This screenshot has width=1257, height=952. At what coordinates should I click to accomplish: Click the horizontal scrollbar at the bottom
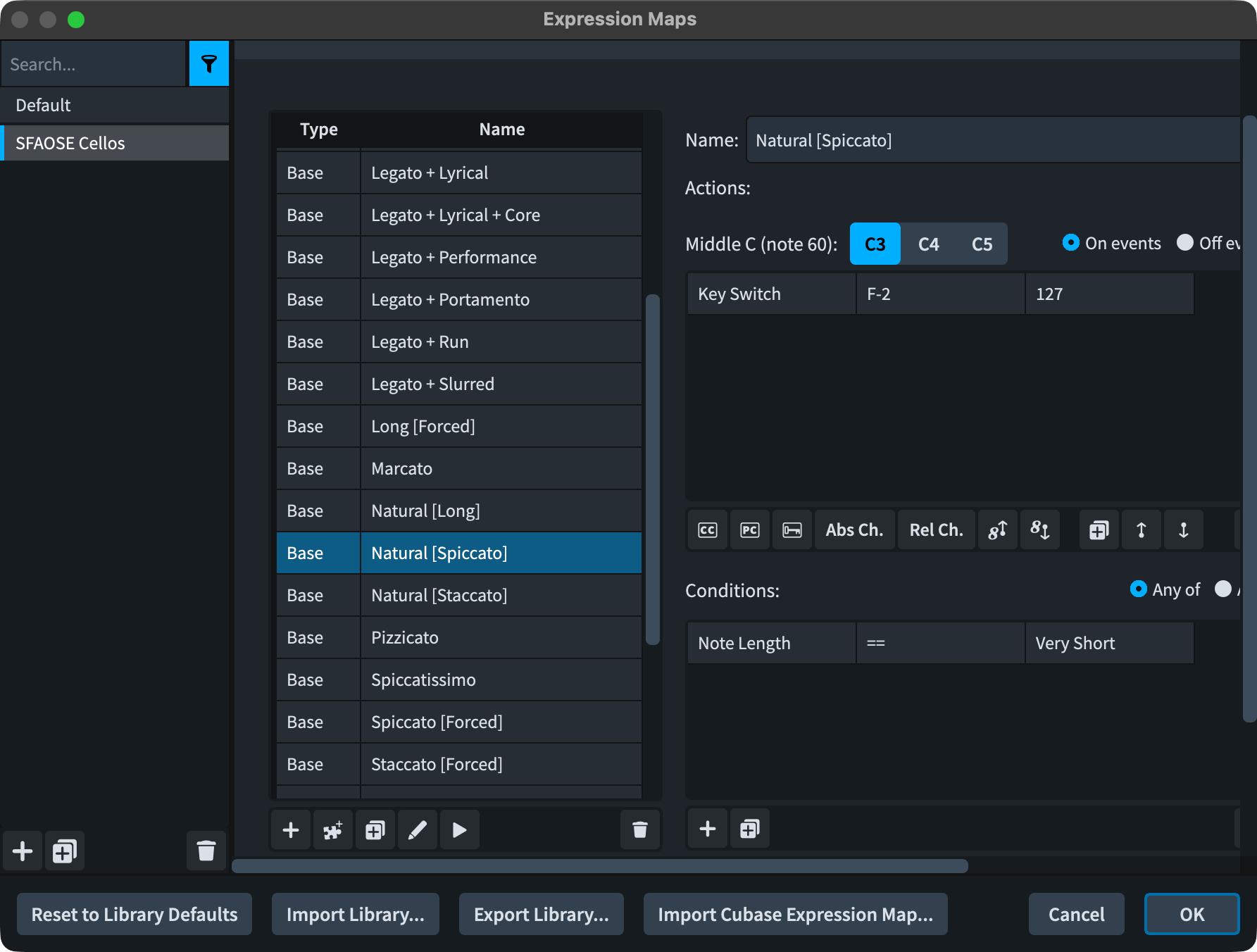599,866
